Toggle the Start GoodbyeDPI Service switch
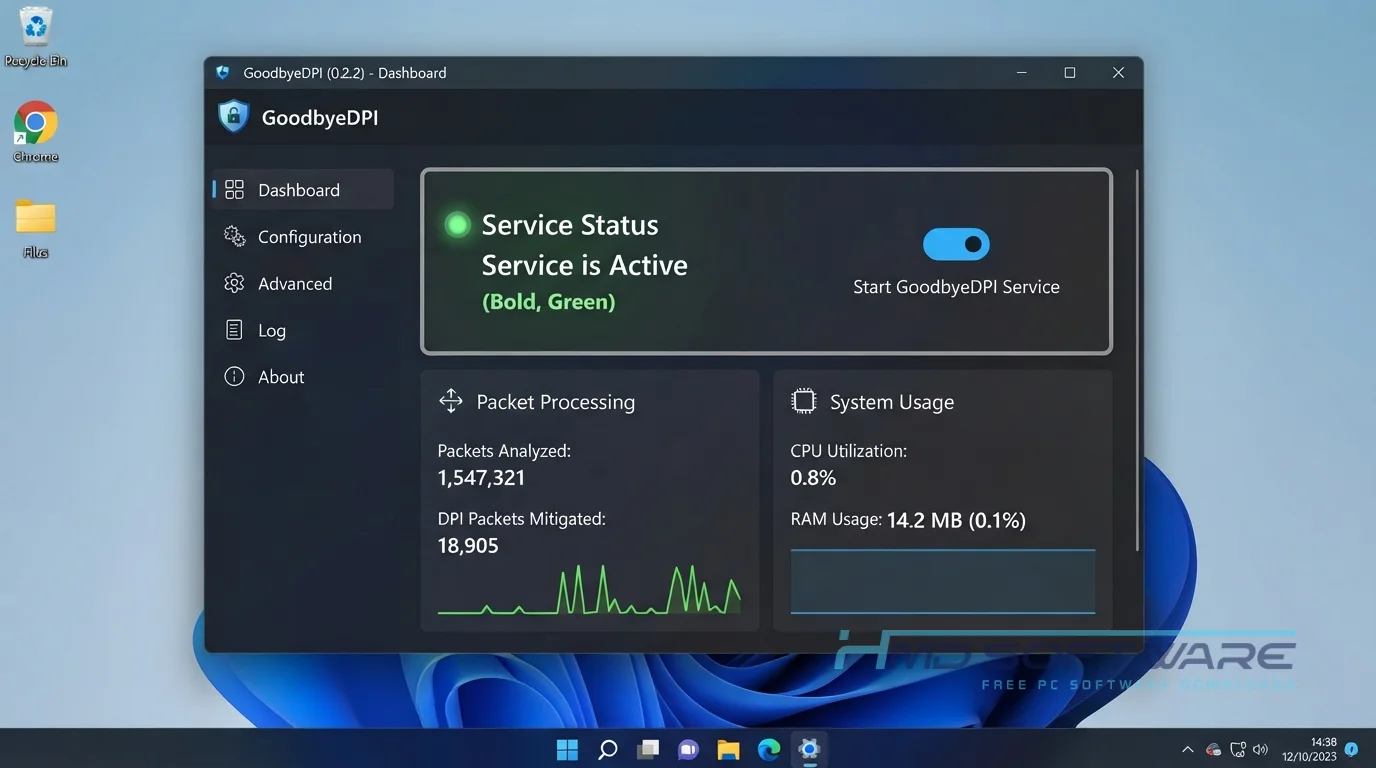Viewport: 1376px width, 768px height. [x=956, y=244]
